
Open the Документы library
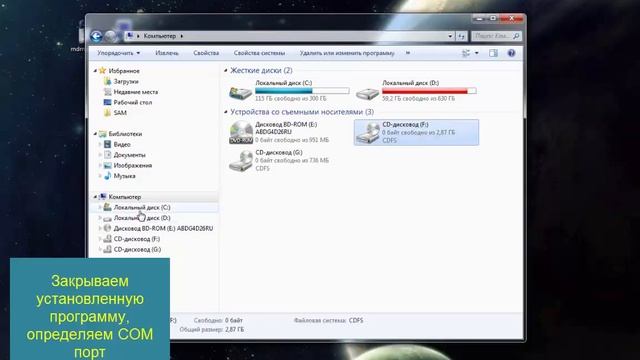129,155
